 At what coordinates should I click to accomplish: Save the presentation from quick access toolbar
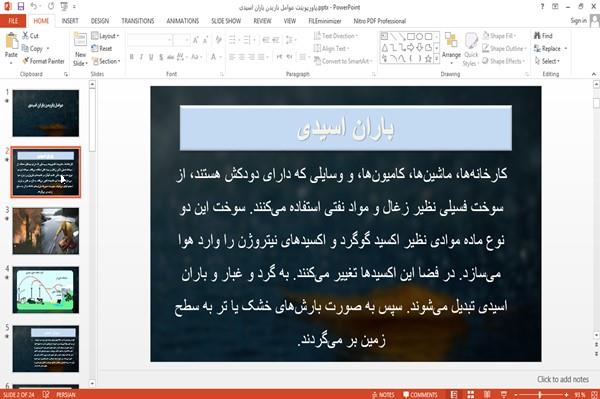point(21,7)
